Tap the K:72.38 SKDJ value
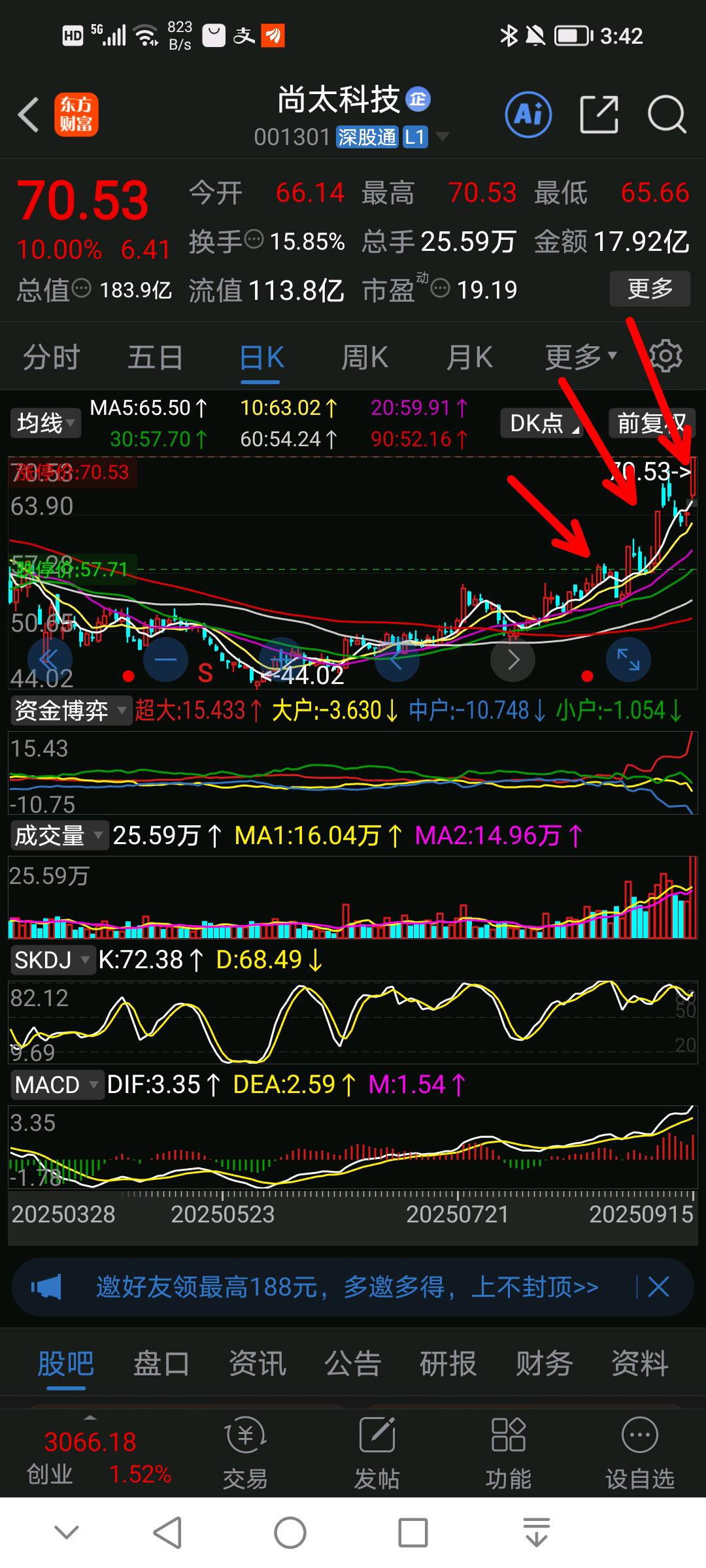The width and height of the screenshot is (706, 1568). coord(150,960)
